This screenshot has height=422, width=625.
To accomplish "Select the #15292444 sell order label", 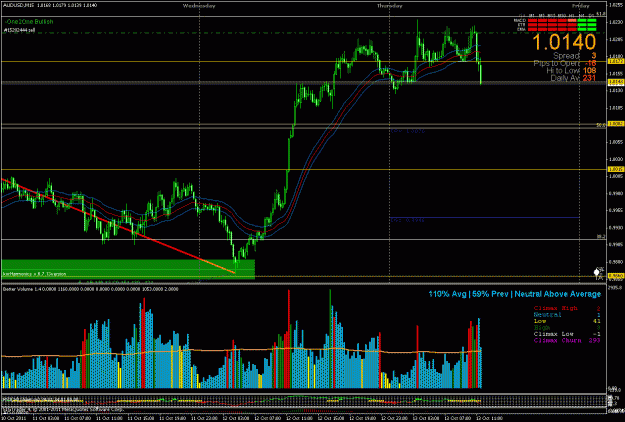I will [x=20, y=29].
